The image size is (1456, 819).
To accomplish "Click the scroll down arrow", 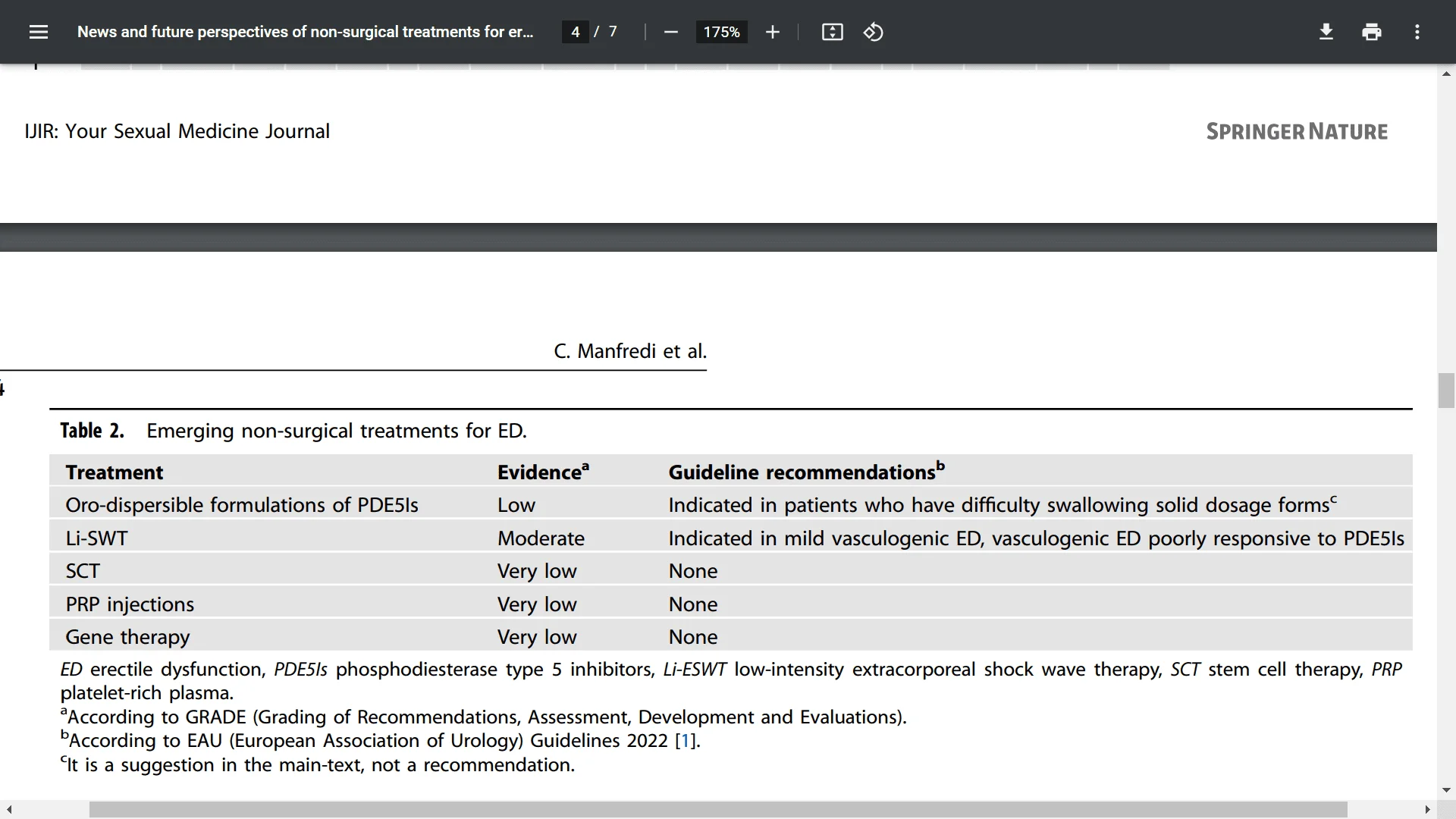I will point(1446,790).
